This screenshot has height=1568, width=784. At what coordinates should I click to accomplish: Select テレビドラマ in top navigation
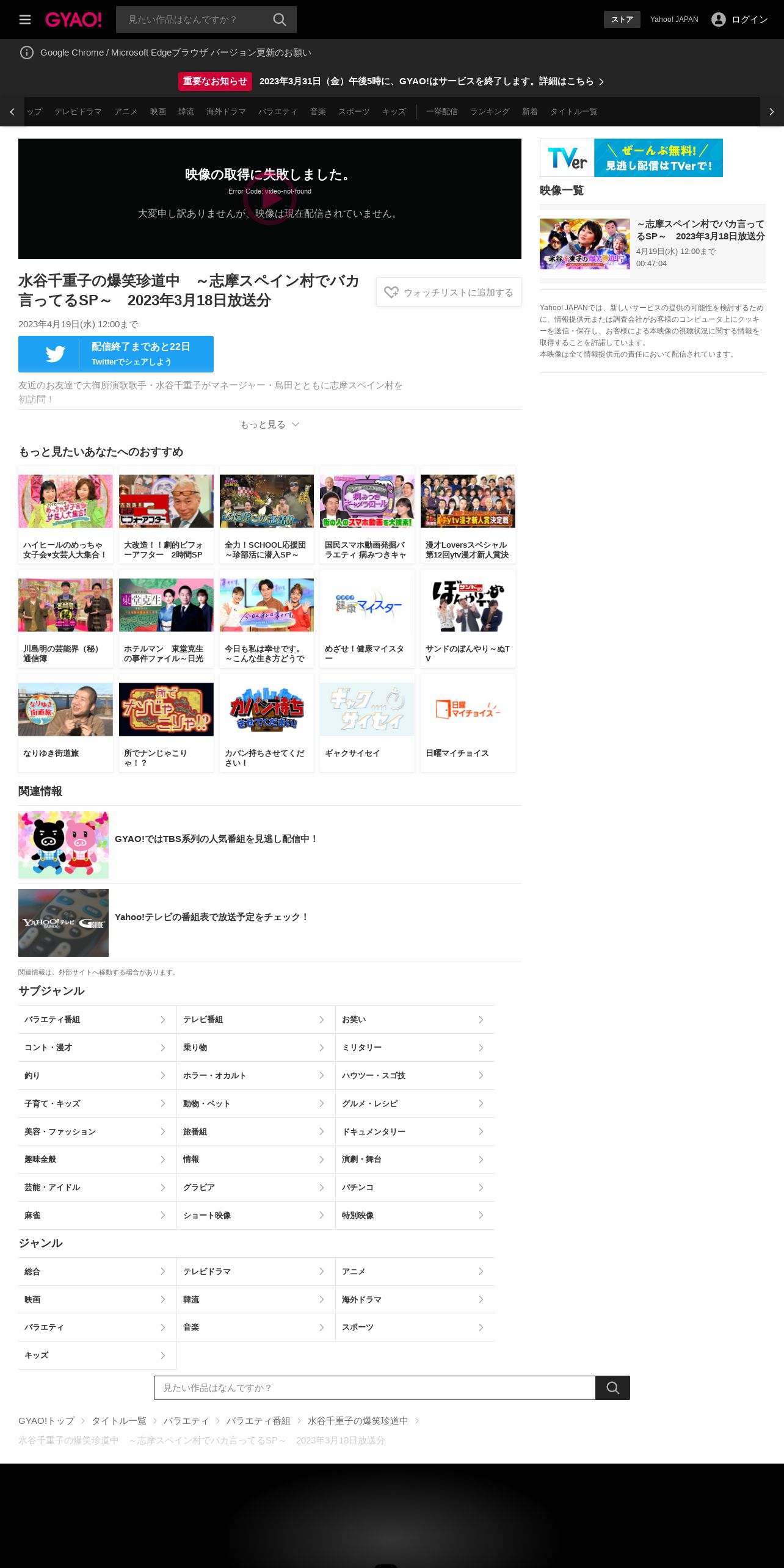click(78, 112)
